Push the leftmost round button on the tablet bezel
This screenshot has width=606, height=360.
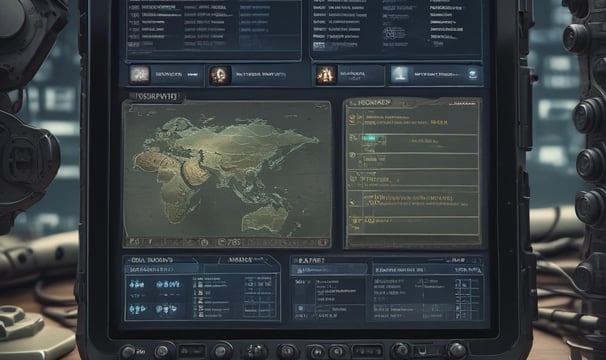(128, 352)
